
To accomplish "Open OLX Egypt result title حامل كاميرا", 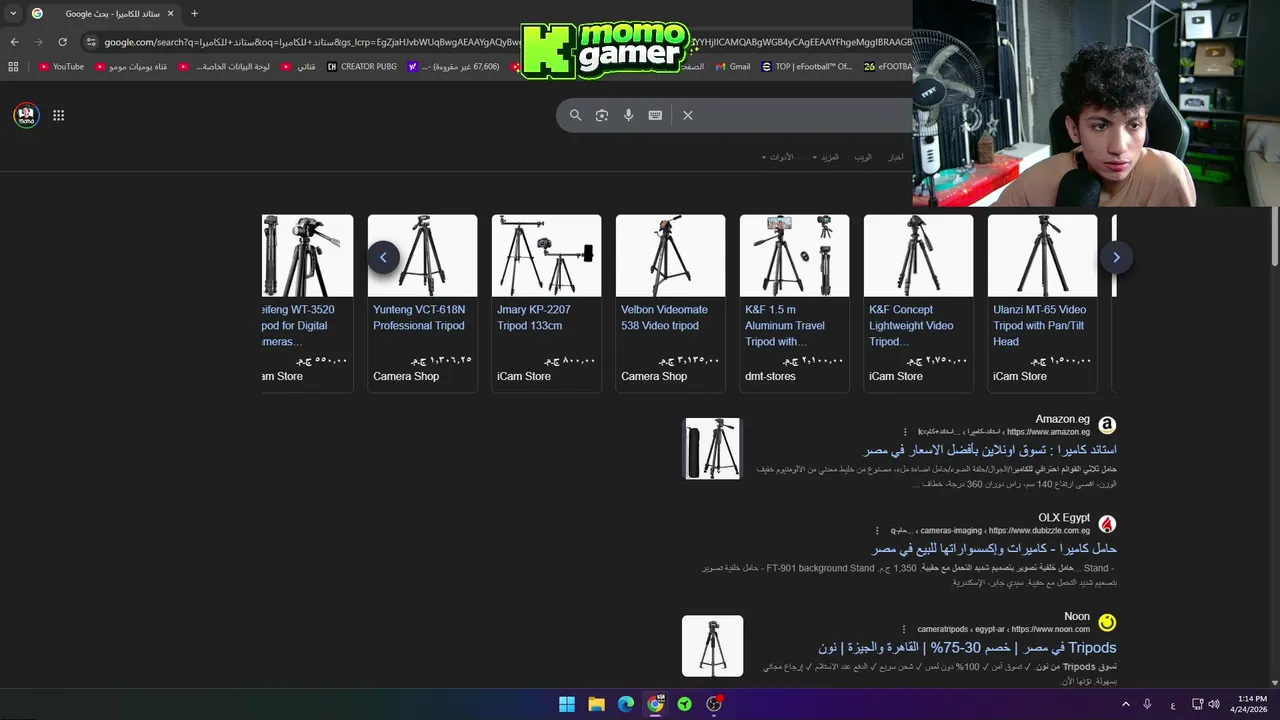I will click(994, 549).
